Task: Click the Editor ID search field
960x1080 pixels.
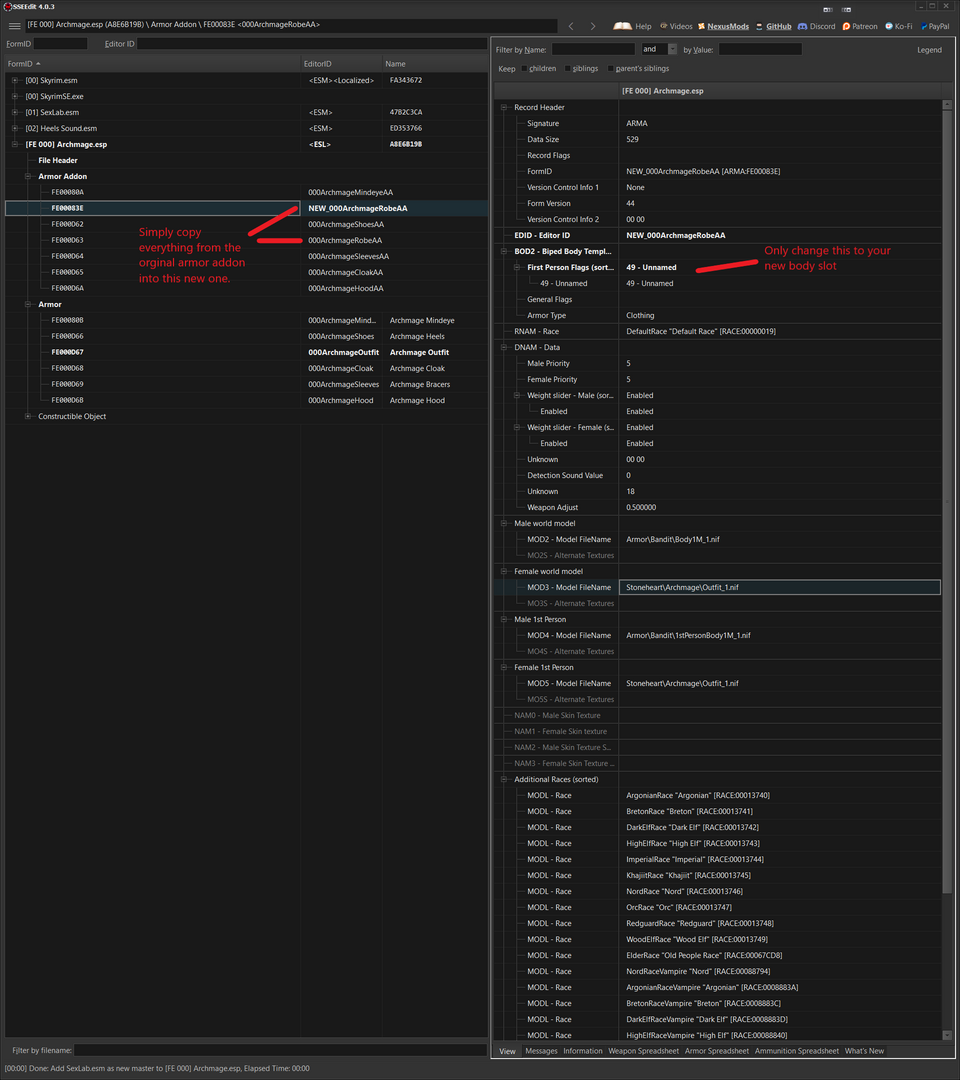Action: coord(312,43)
